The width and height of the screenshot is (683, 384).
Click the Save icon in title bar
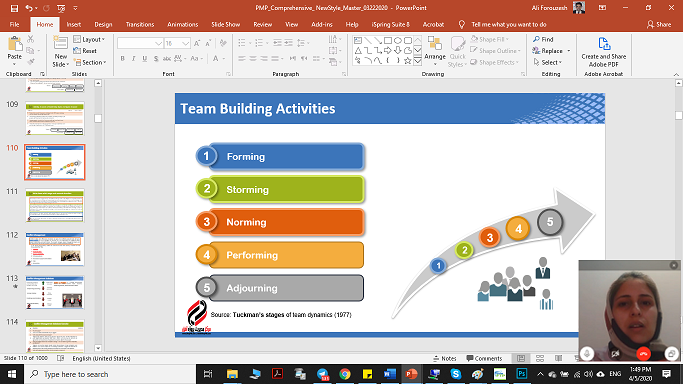tap(14, 8)
